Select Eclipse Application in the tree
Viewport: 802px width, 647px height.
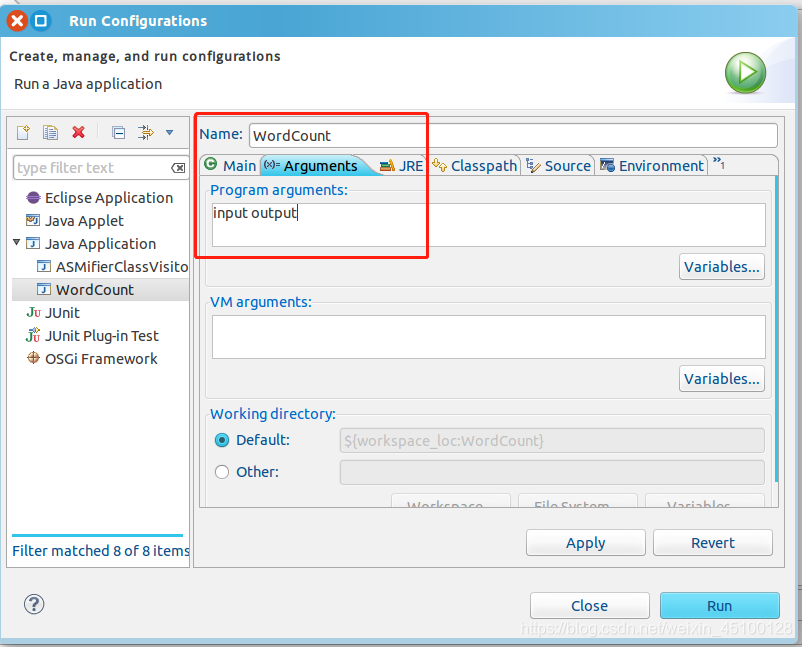109,198
